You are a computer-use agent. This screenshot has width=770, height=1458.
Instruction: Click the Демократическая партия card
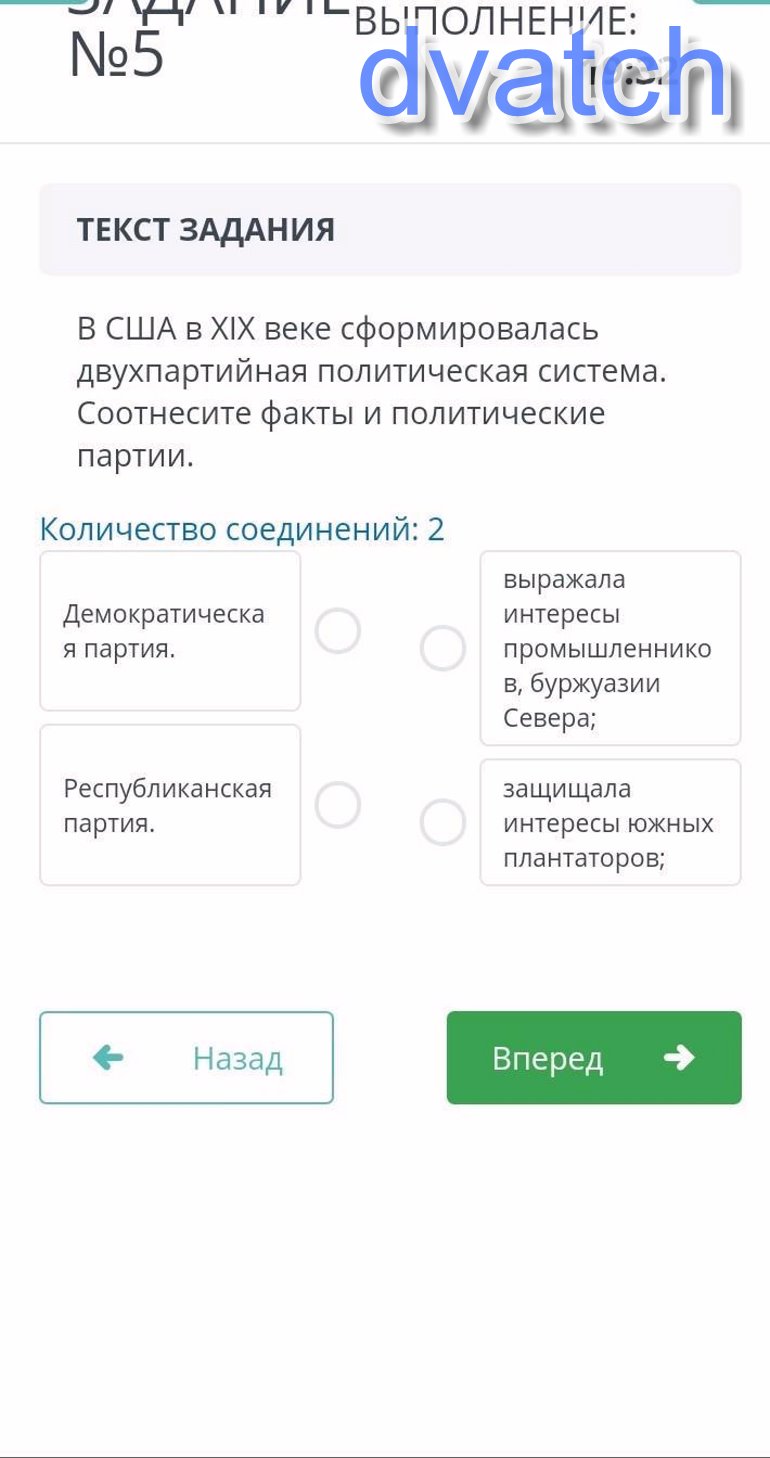(x=170, y=631)
